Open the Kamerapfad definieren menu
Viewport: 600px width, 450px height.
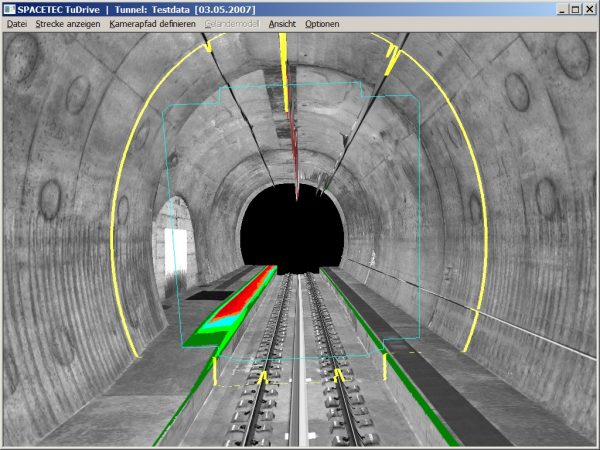tap(153, 23)
